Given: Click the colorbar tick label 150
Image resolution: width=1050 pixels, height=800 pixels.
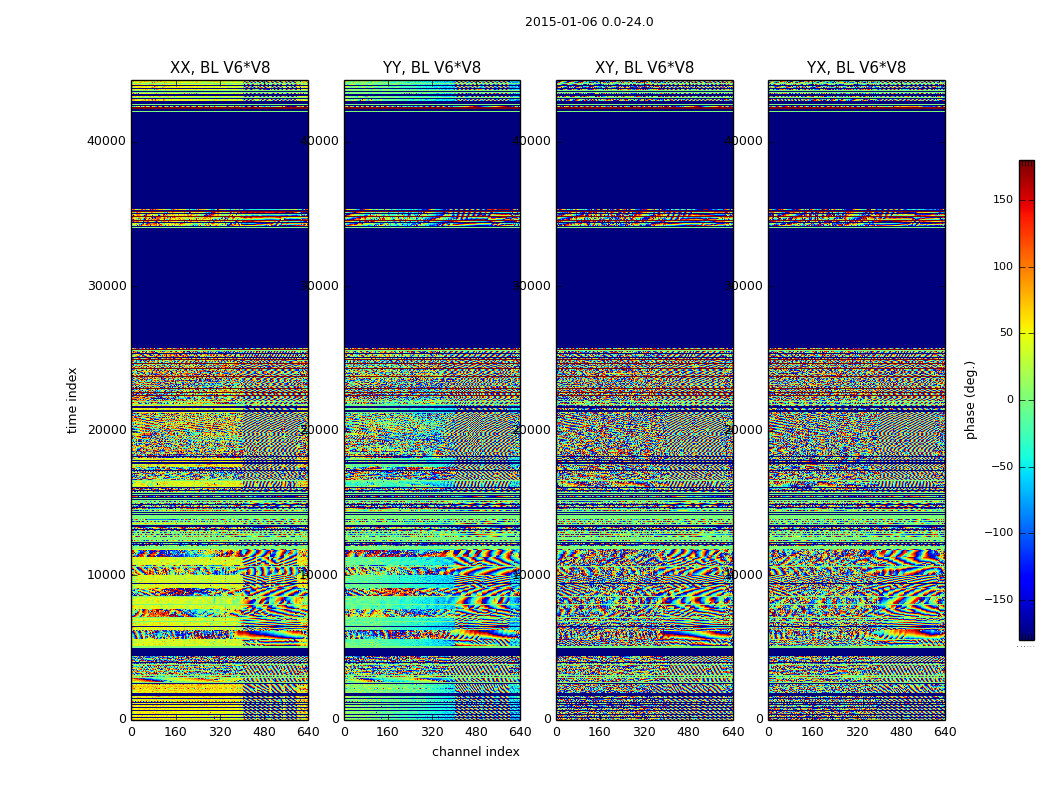Looking at the screenshot, I should pos(1002,199).
